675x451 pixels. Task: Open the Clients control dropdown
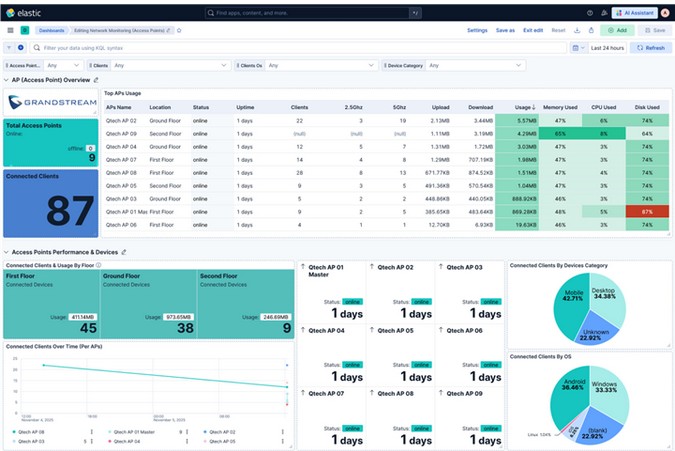pyautogui.click(x=170, y=65)
